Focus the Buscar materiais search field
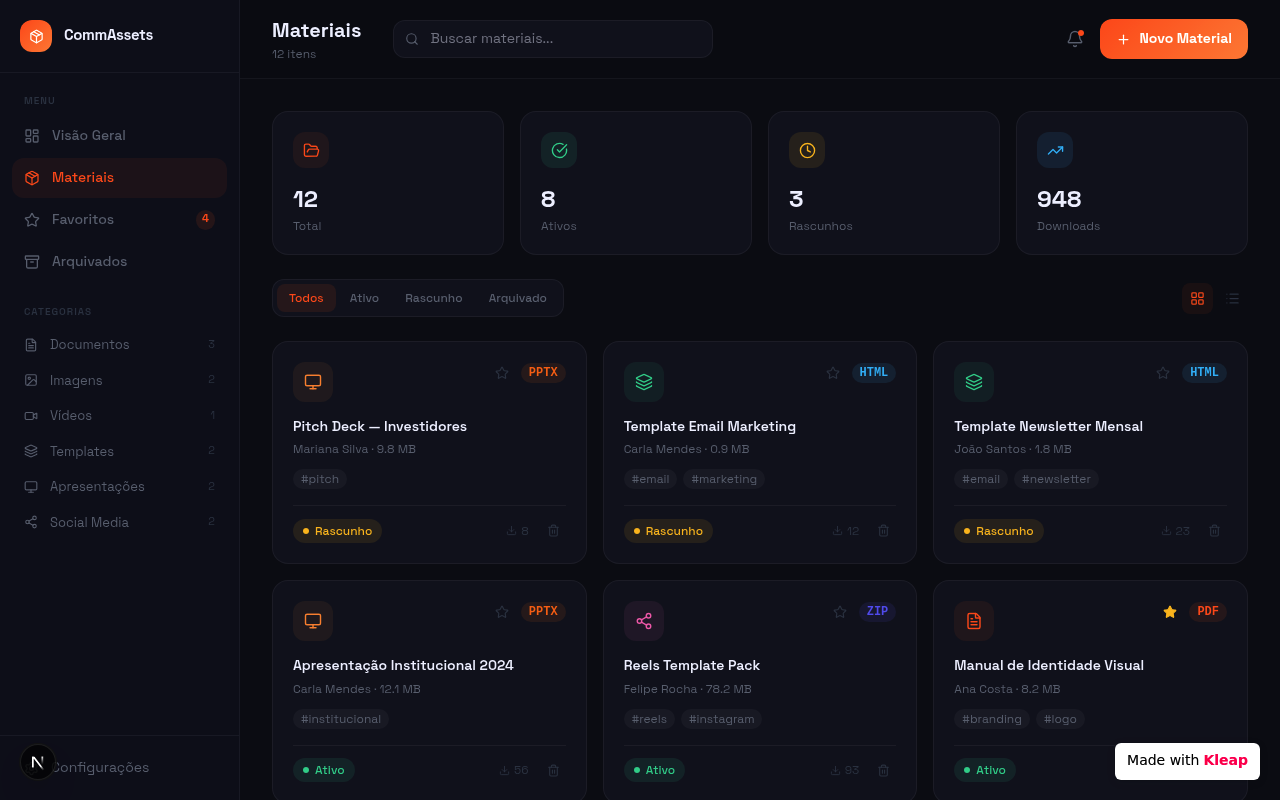 click(553, 39)
